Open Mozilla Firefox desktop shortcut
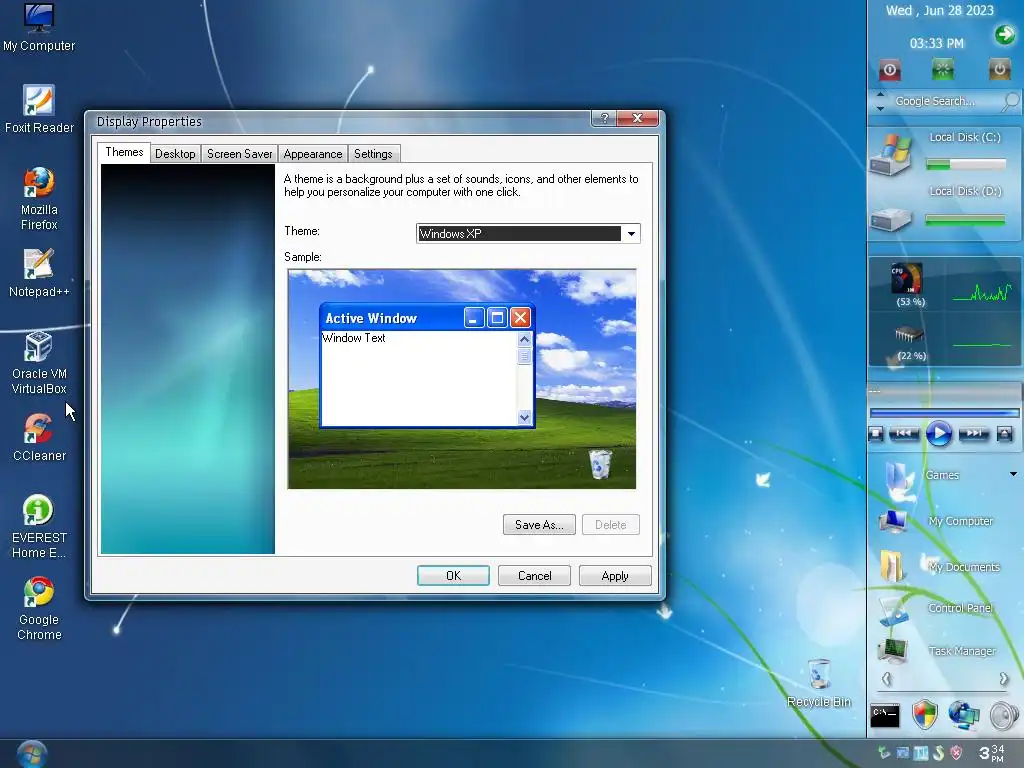Viewport: 1024px width, 768px height. pos(39,199)
